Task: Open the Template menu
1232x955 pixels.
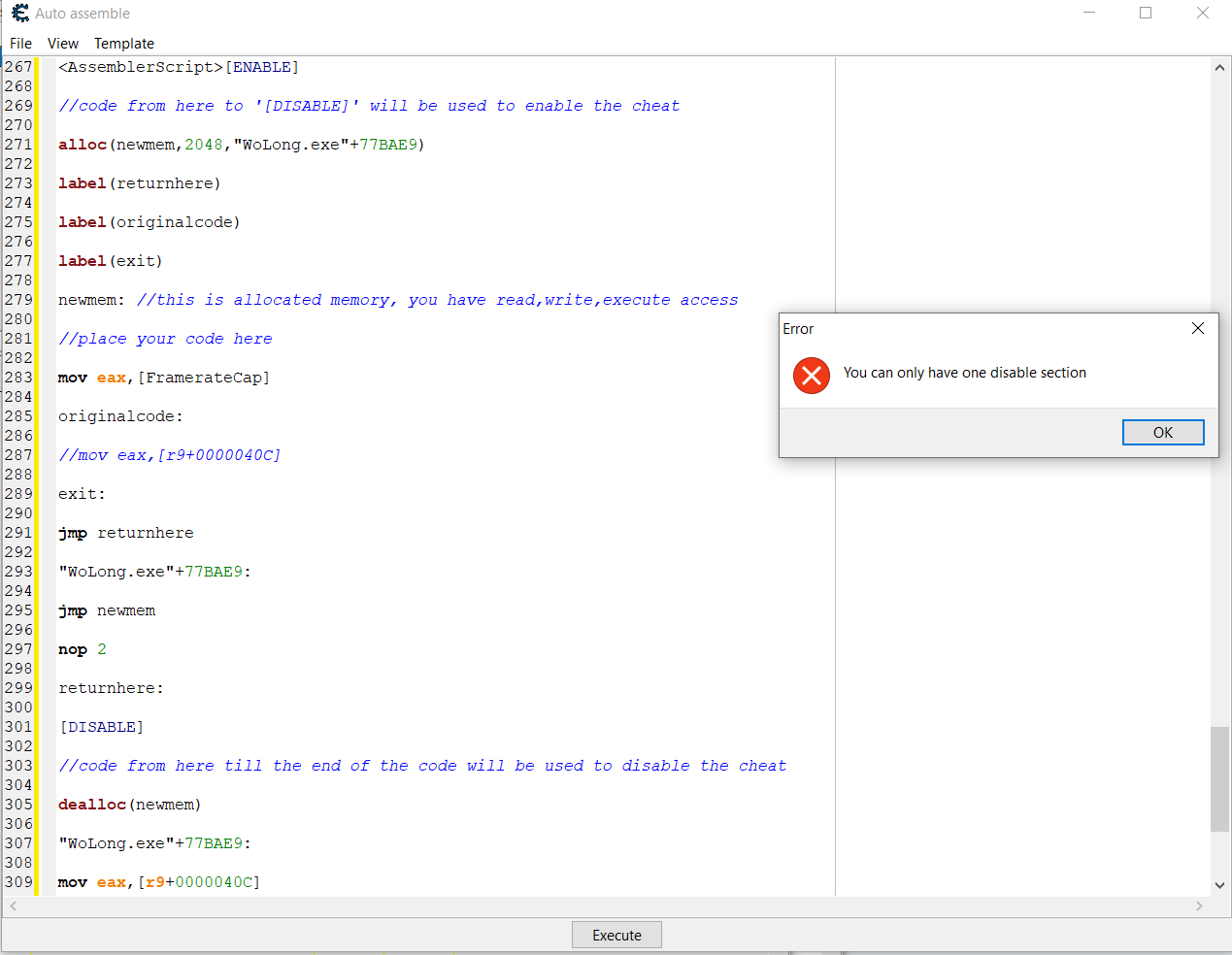Action: click(x=124, y=44)
